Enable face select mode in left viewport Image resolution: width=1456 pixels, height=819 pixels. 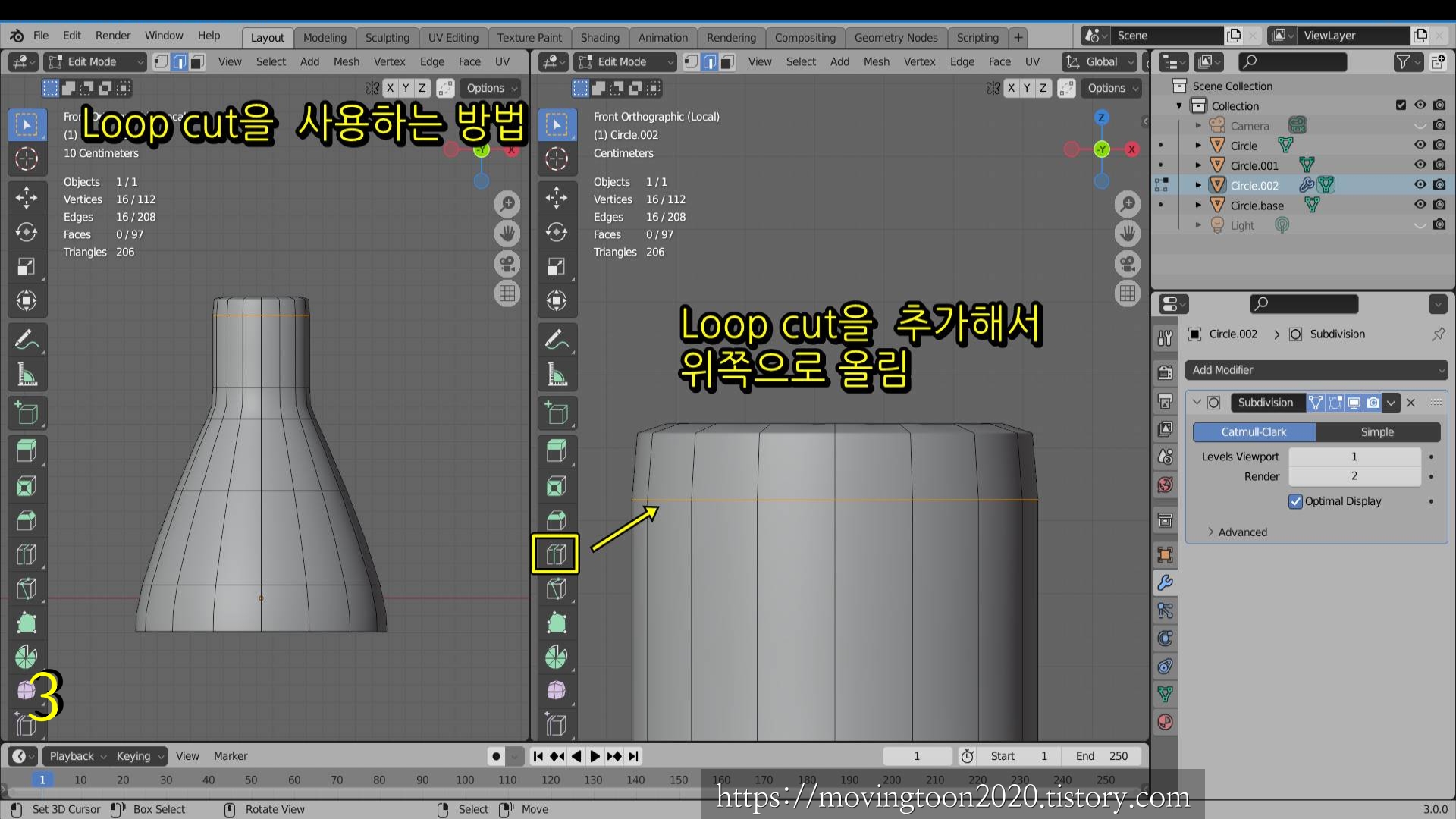pyautogui.click(x=197, y=62)
